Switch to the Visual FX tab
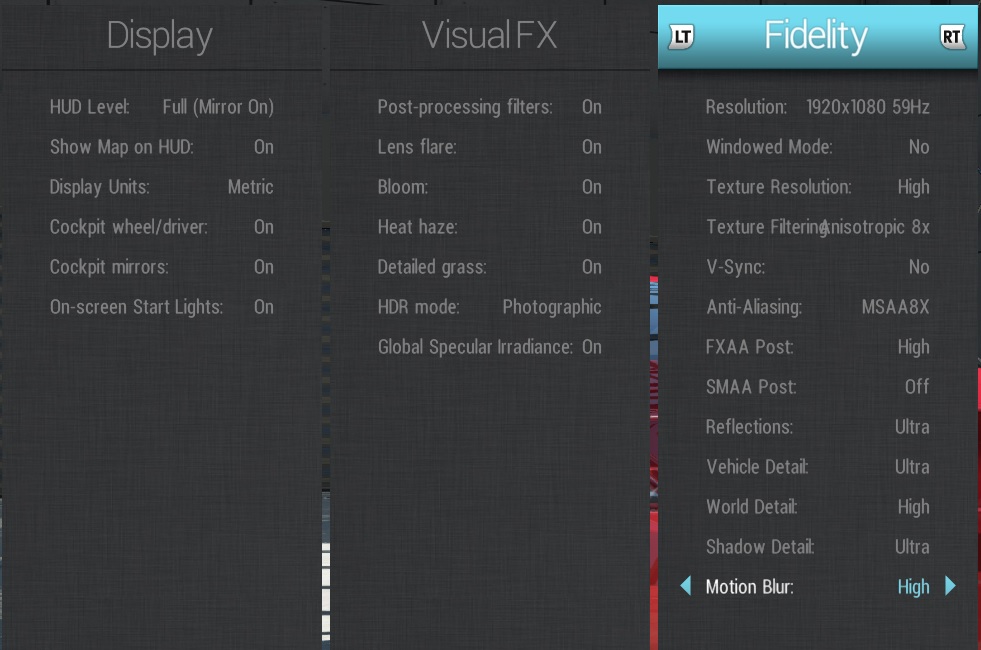 pyautogui.click(x=489, y=36)
